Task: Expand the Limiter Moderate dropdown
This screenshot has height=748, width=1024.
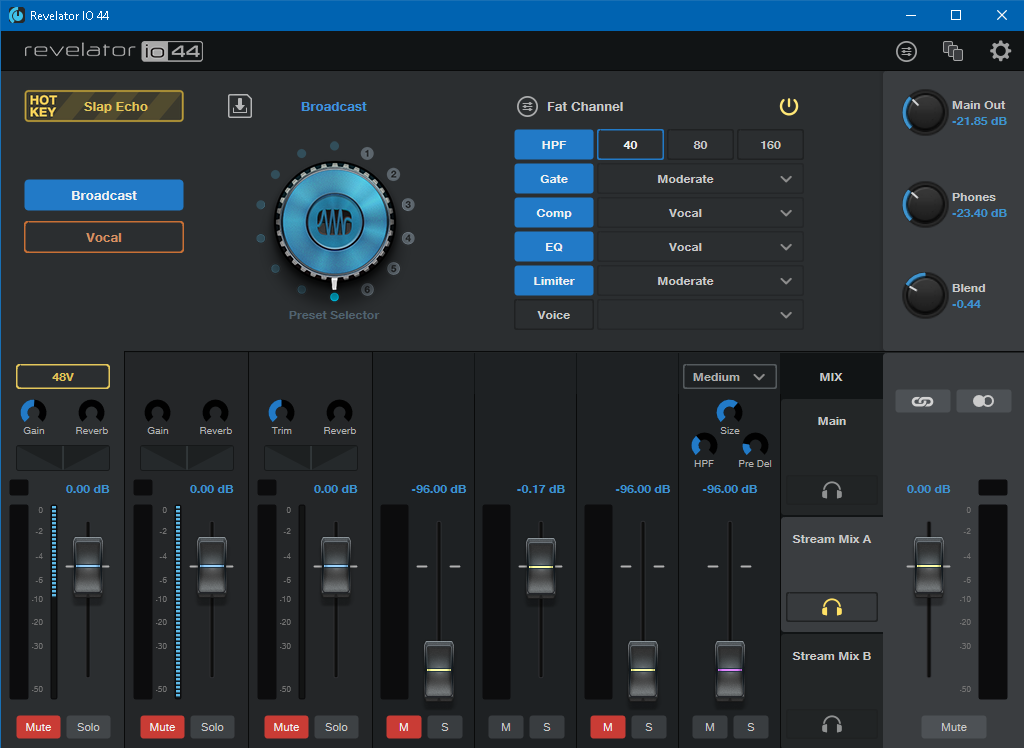Action: coord(700,281)
